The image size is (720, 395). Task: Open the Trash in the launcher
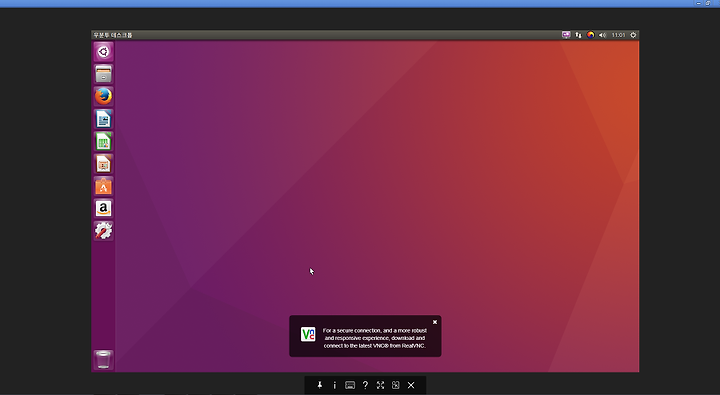[103, 360]
